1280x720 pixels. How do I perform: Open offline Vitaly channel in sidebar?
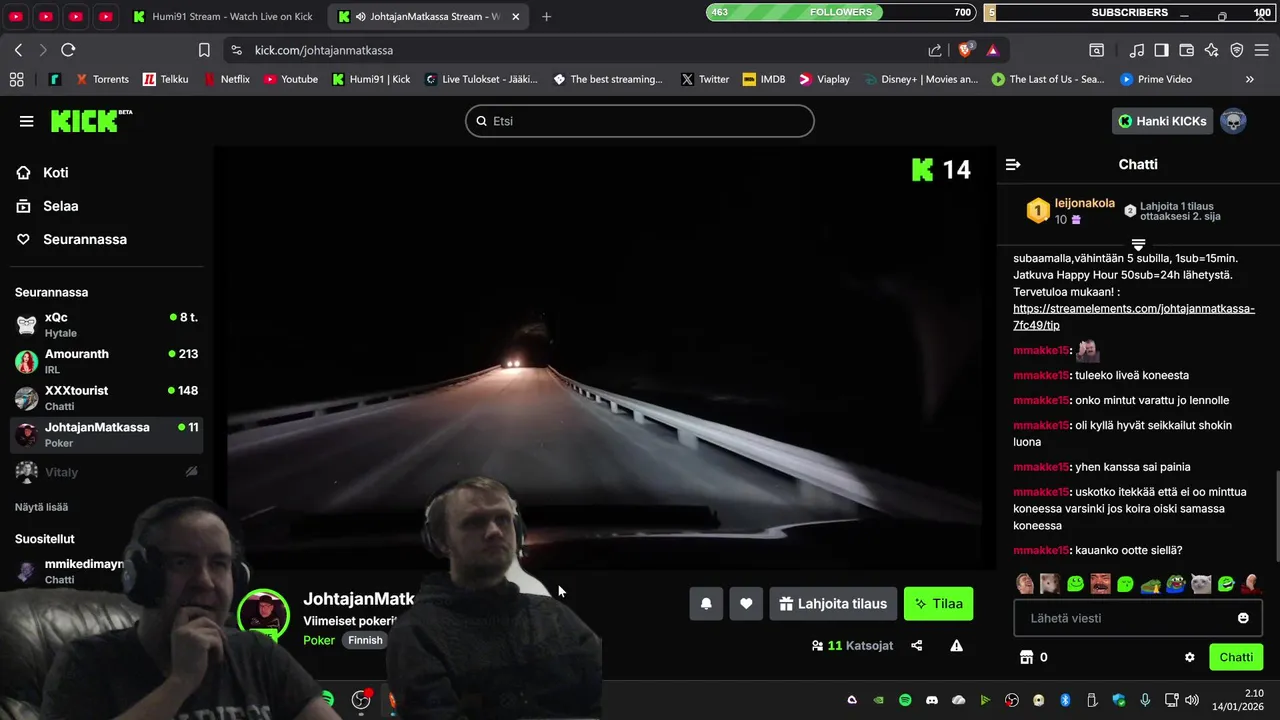pos(107,471)
